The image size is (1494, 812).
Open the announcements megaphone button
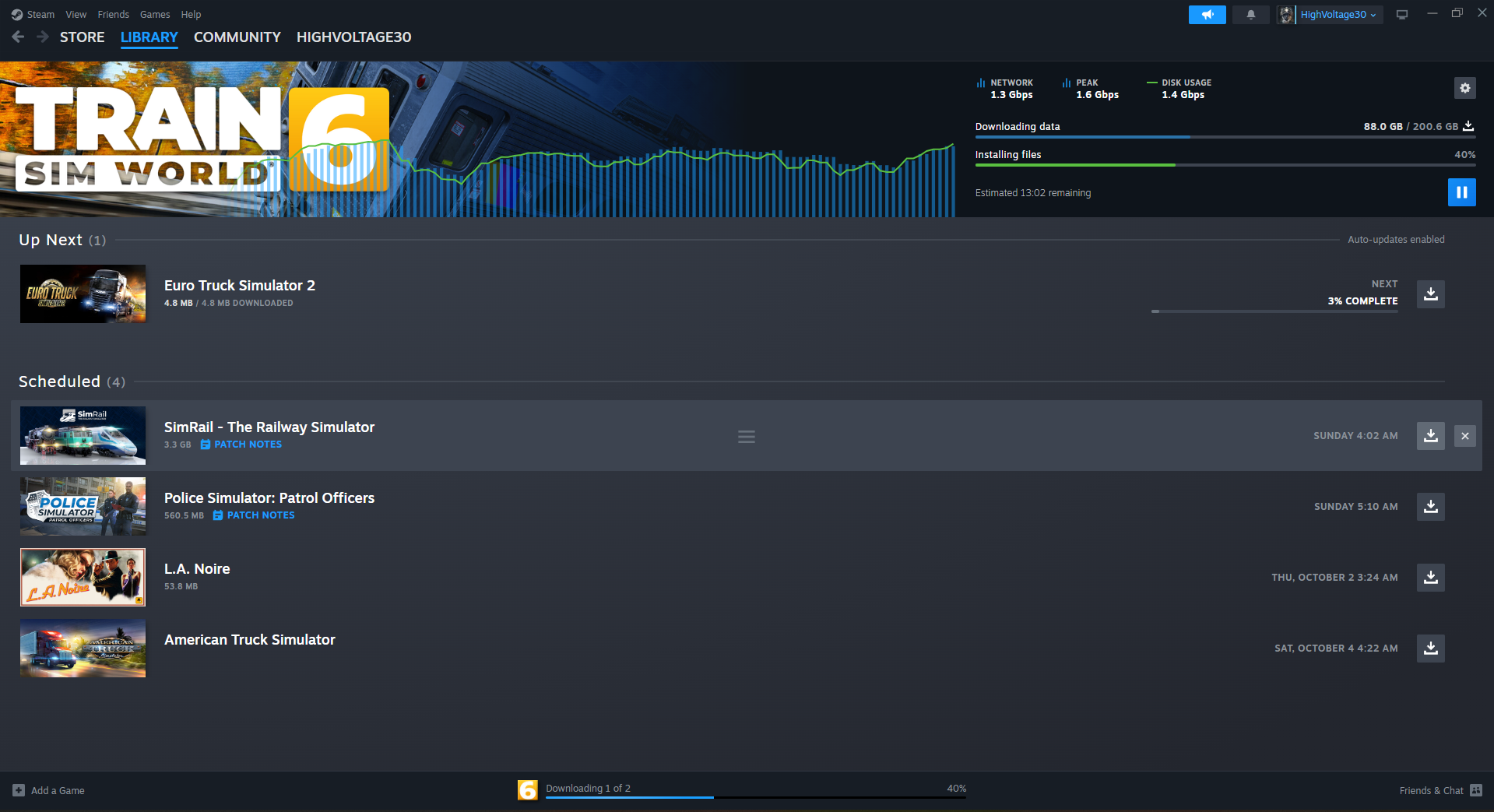click(x=1207, y=15)
